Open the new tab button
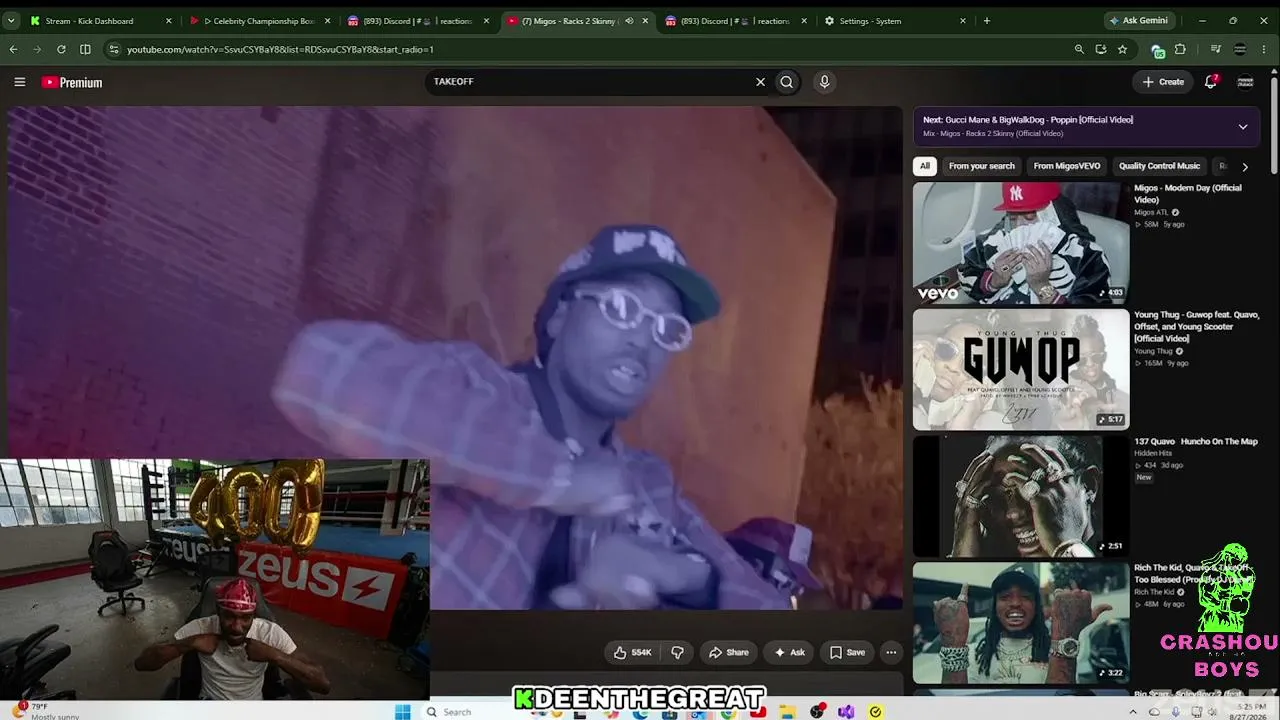The width and height of the screenshot is (1280, 720). click(x=987, y=20)
